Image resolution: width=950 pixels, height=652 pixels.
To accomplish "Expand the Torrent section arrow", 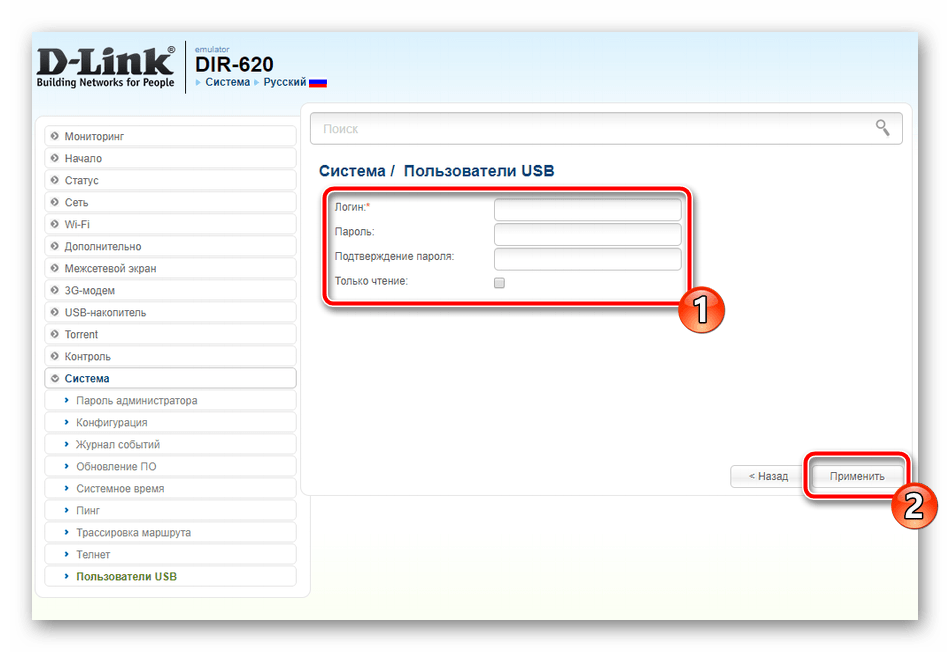I will 55,334.
